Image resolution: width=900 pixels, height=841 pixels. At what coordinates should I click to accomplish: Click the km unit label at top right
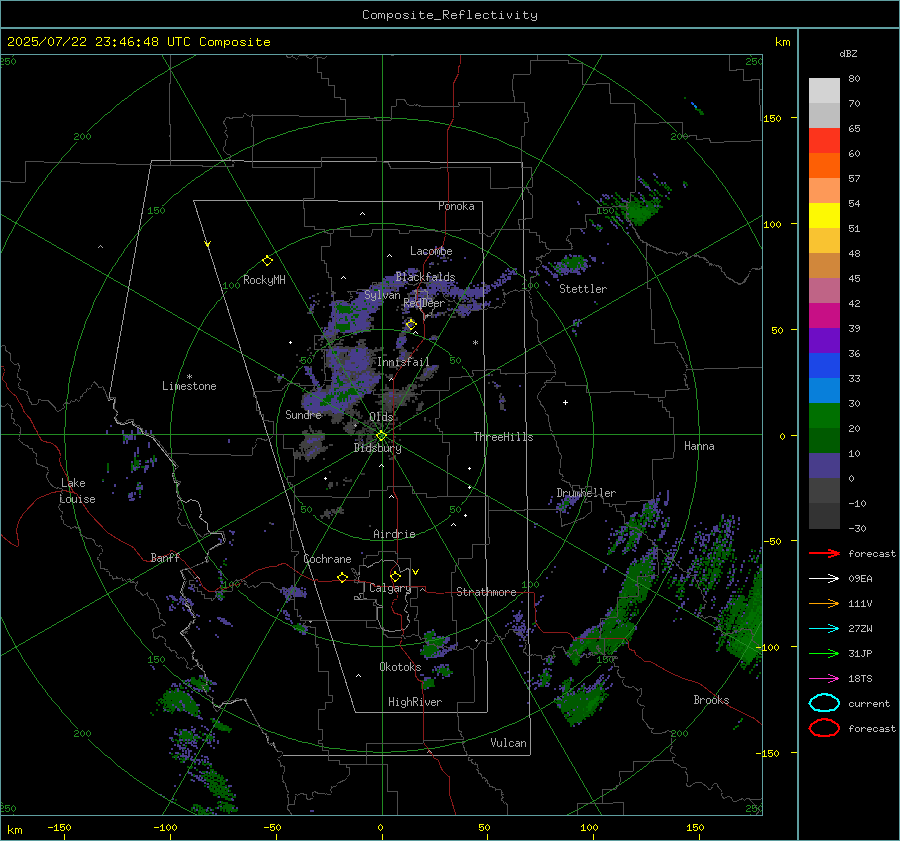click(782, 42)
